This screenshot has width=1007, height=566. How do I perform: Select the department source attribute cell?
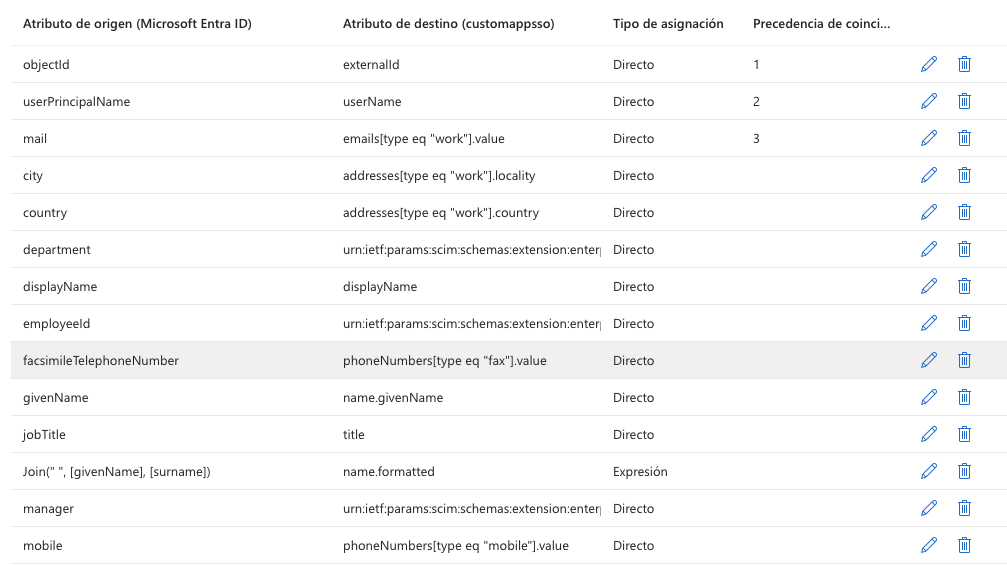[57, 250]
